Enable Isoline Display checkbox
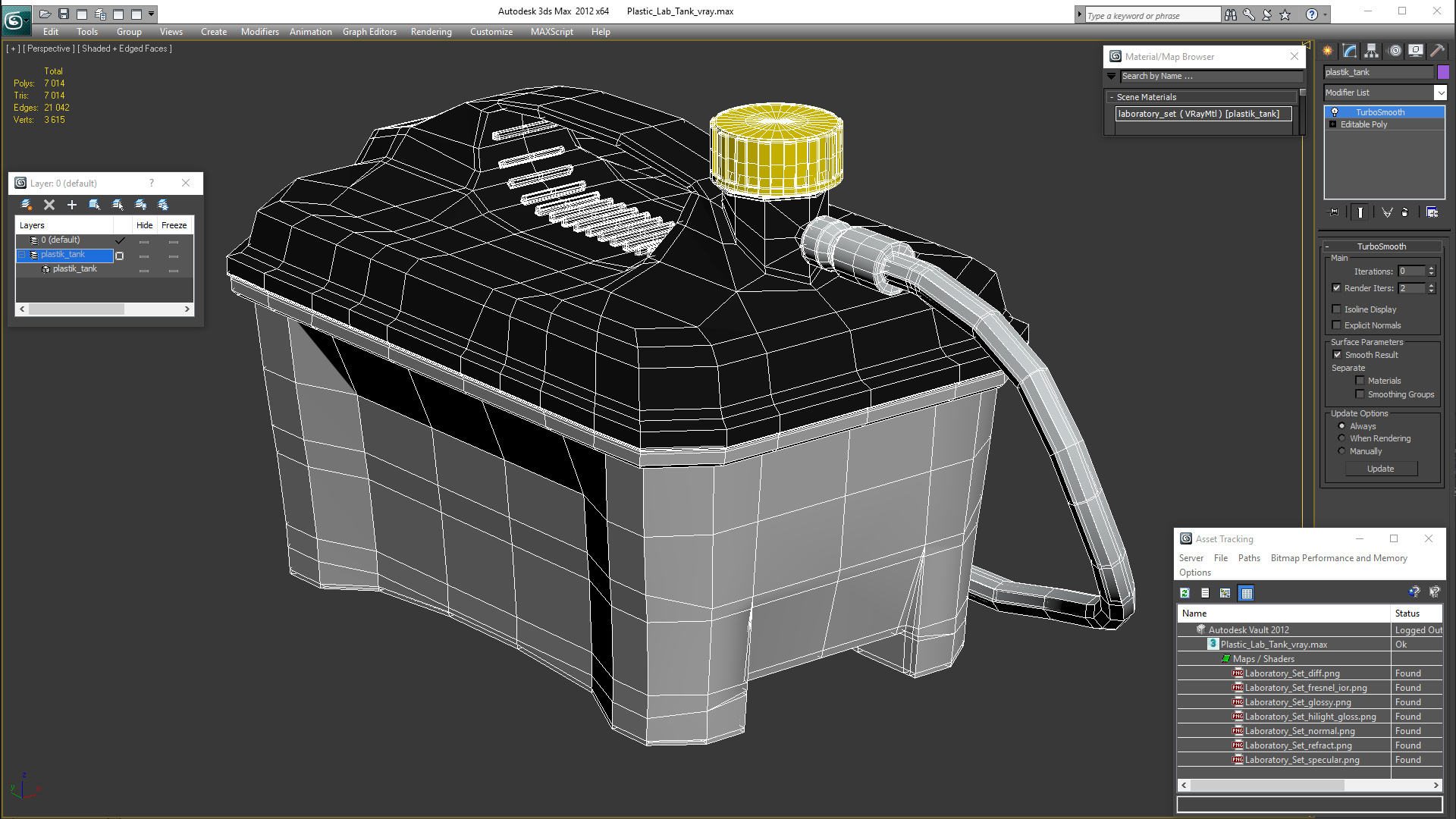This screenshot has width=1456, height=819. point(1336,309)
